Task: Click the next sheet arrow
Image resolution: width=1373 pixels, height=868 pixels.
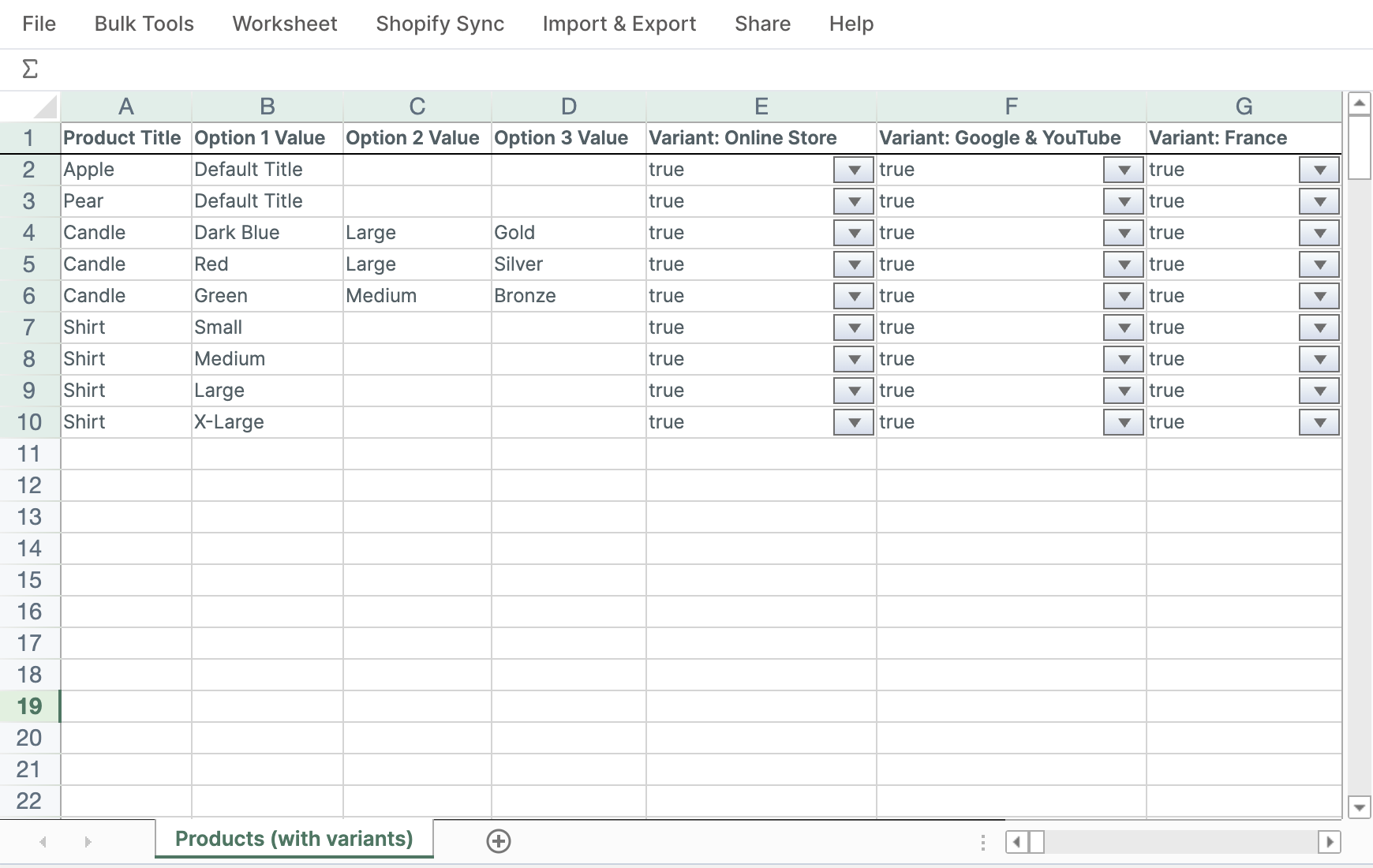Action: [x=88, y=842]
